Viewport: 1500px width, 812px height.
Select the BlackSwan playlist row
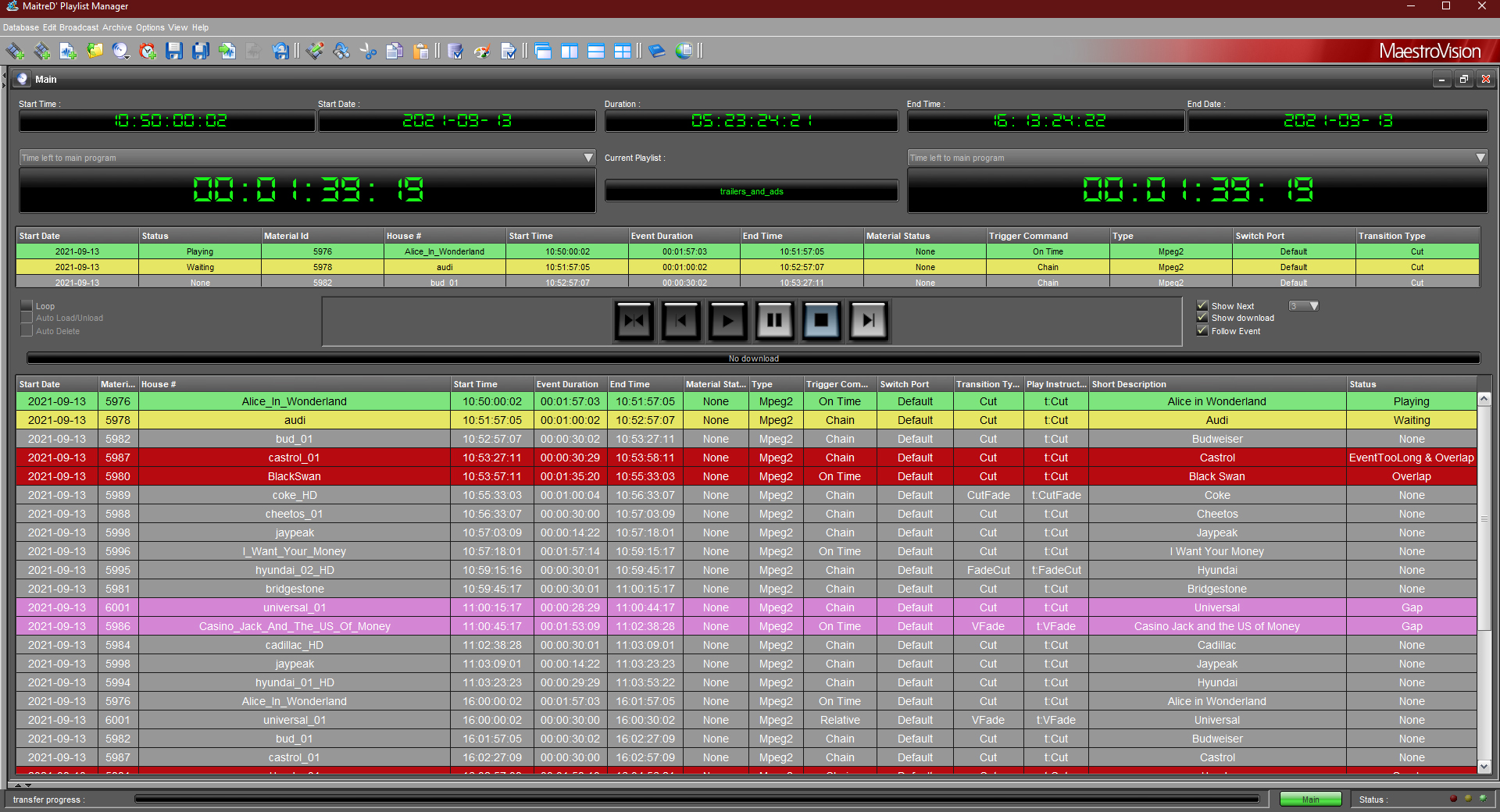coord(746,476)
